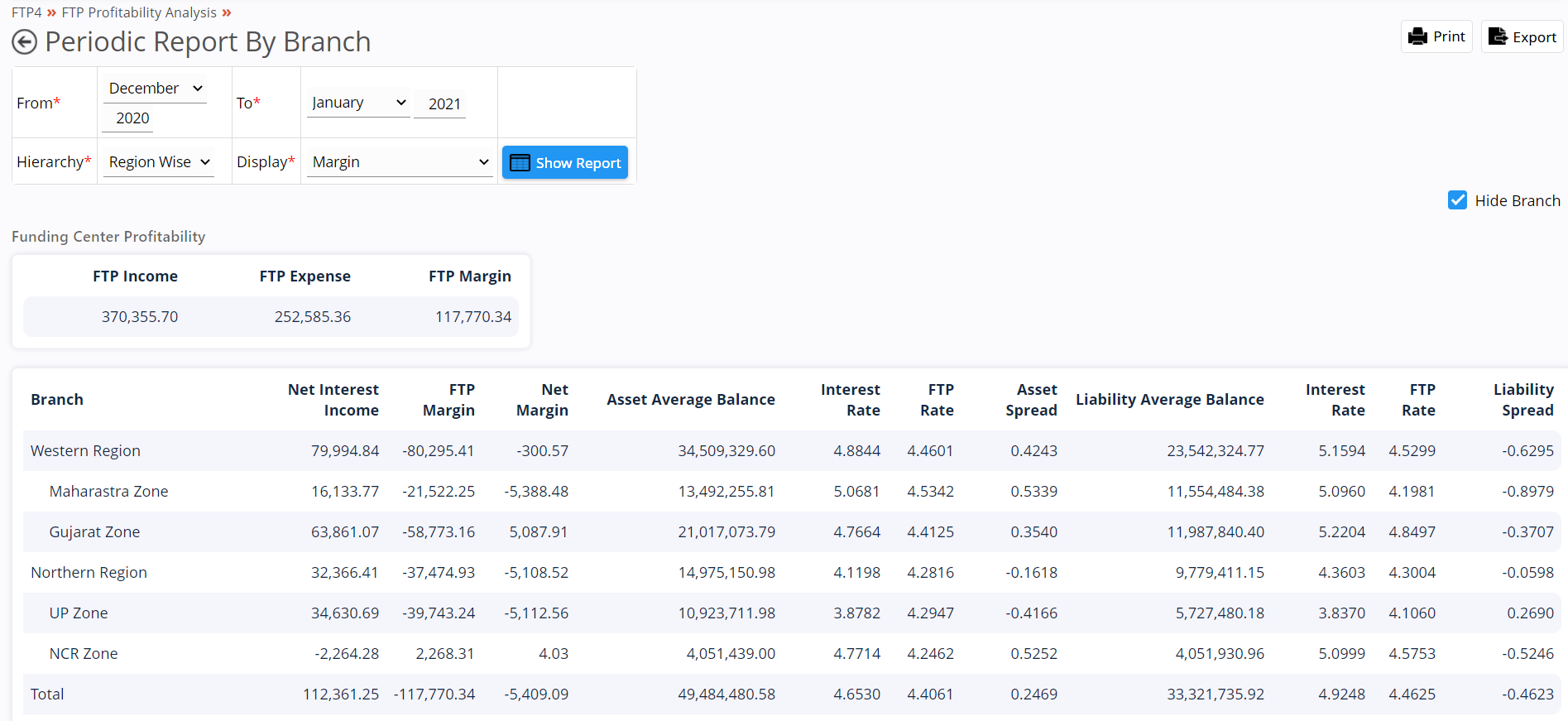This screenshot has height=721, width=1568.
Task: Open the Hierarchy dropdown showing Region Wise
Action: pos(159,162)
